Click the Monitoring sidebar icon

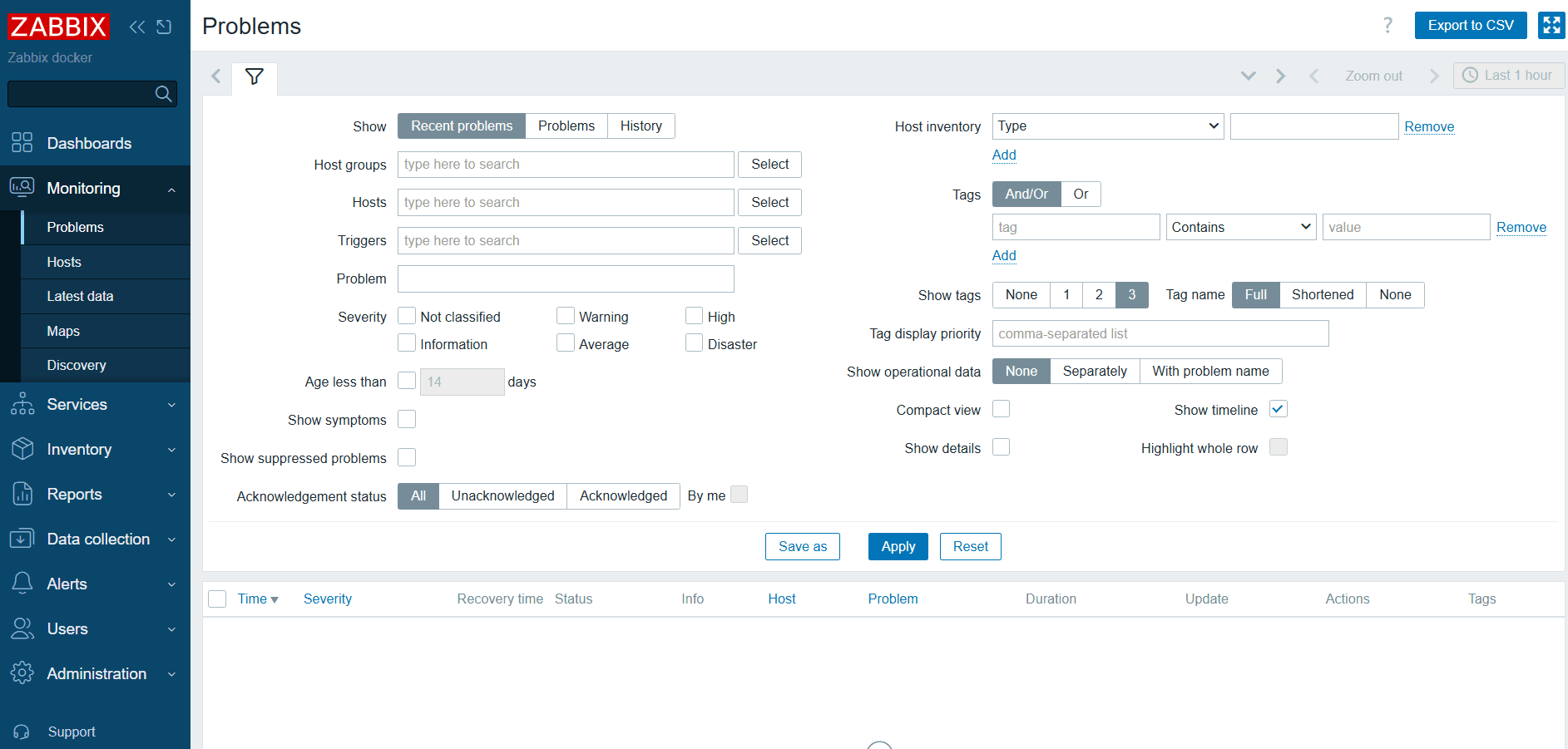point(22,188)
